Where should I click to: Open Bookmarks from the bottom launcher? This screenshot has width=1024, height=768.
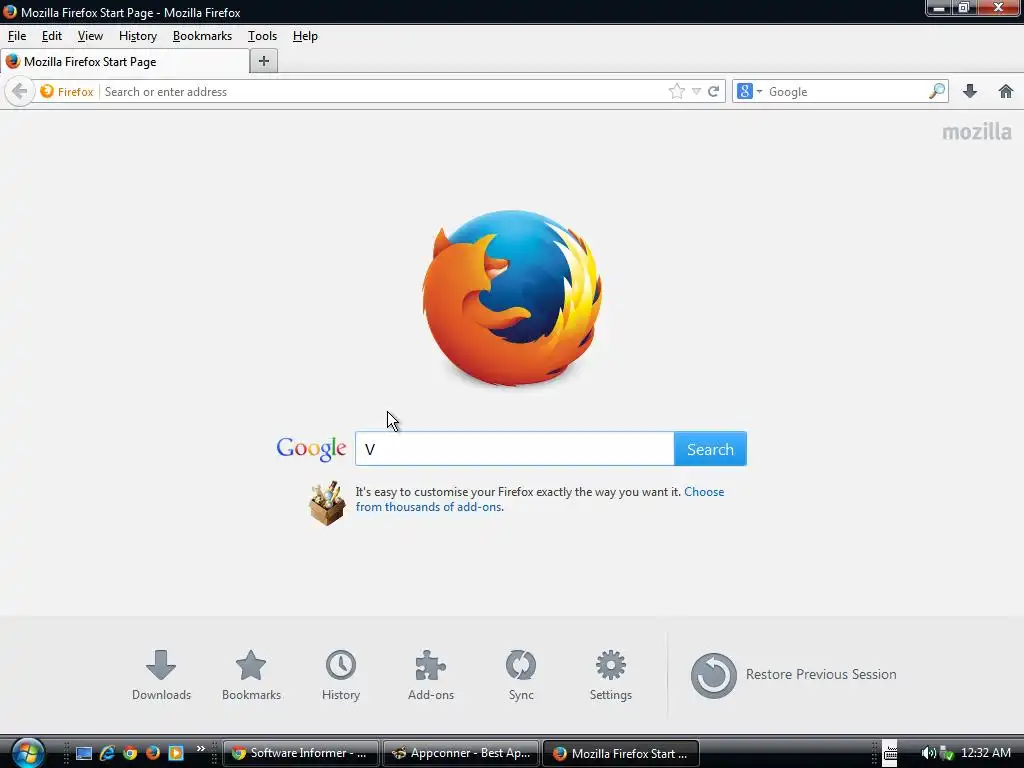click(251, 675)
